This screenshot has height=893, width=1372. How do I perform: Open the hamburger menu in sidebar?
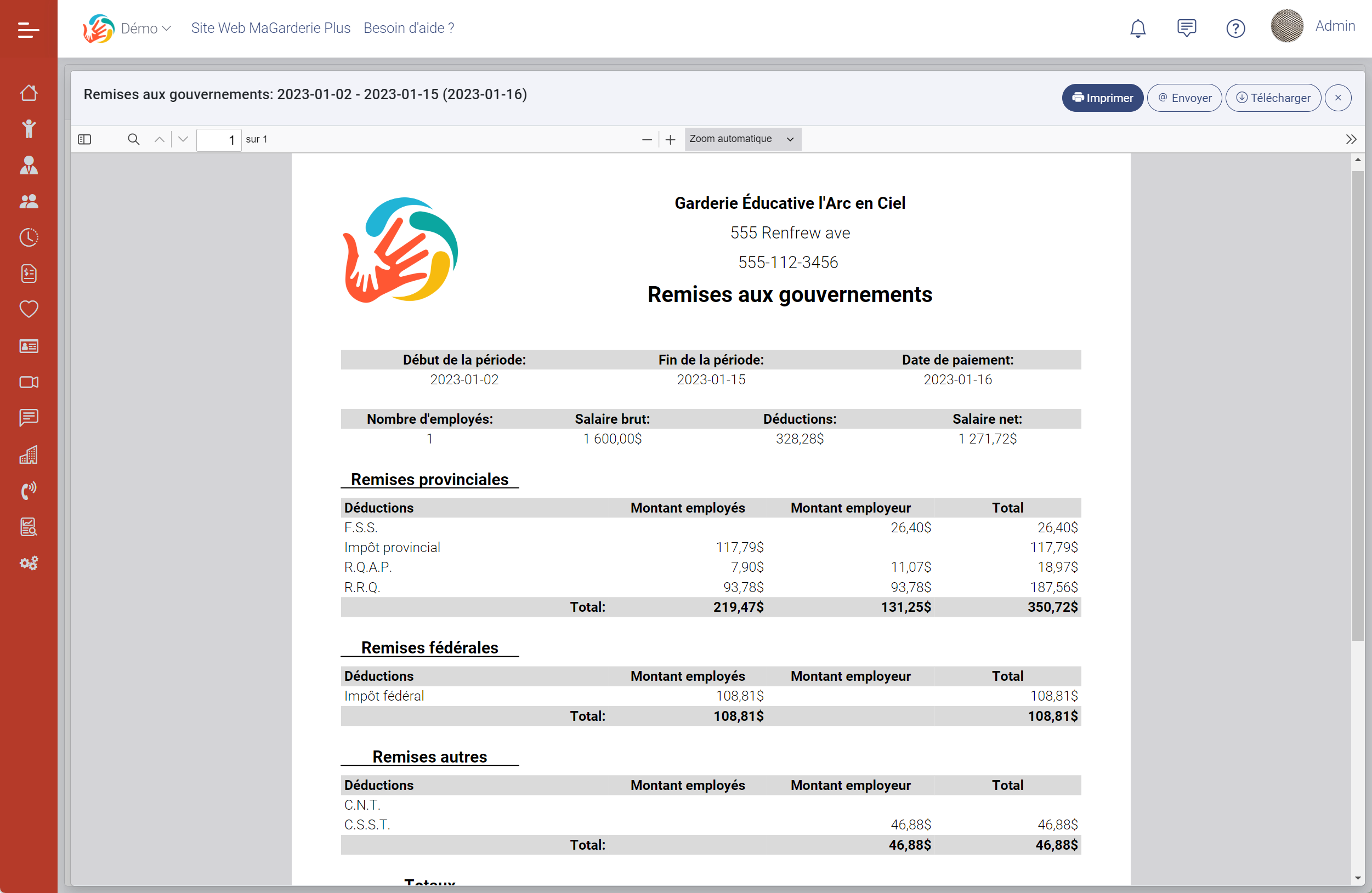coord(29,30)
